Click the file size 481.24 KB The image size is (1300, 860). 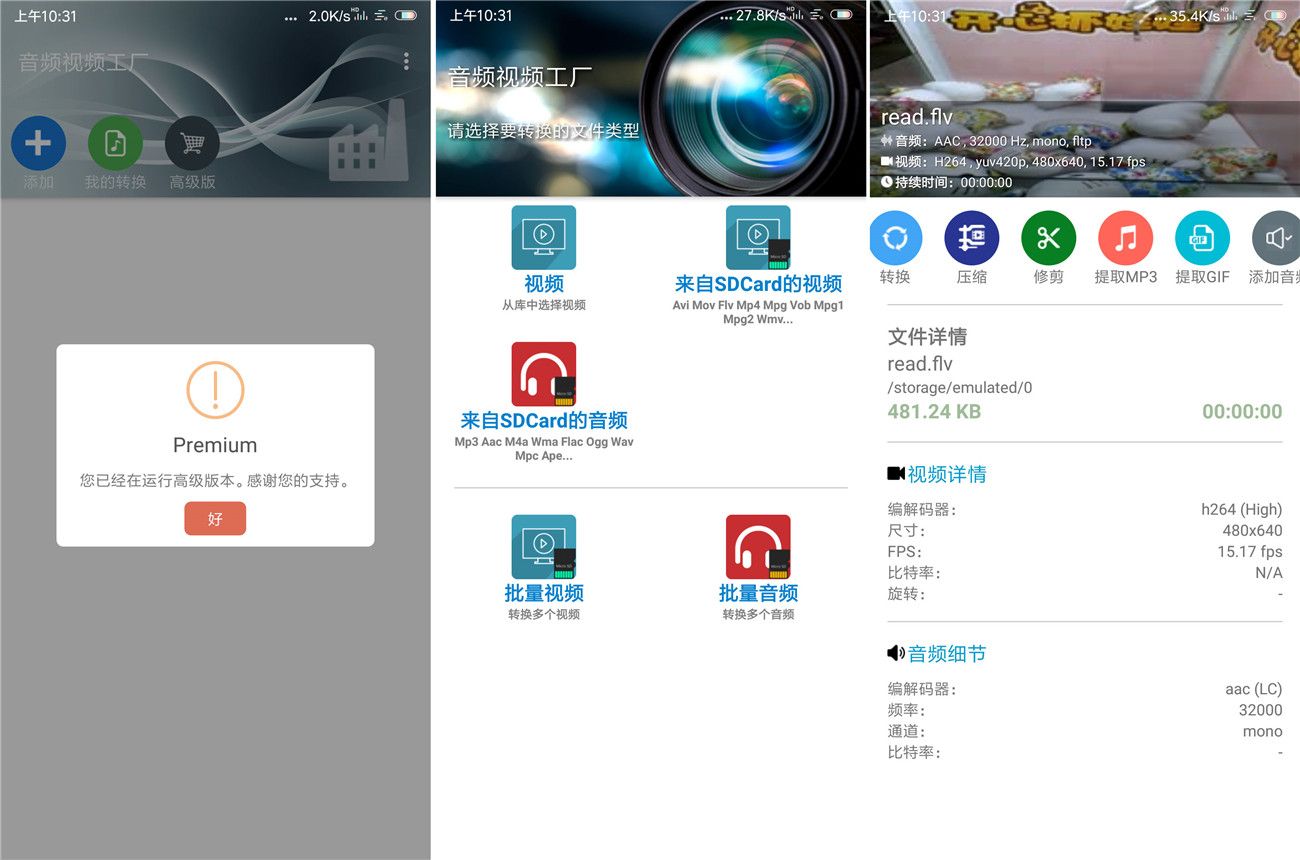click(x=934, y=411)
